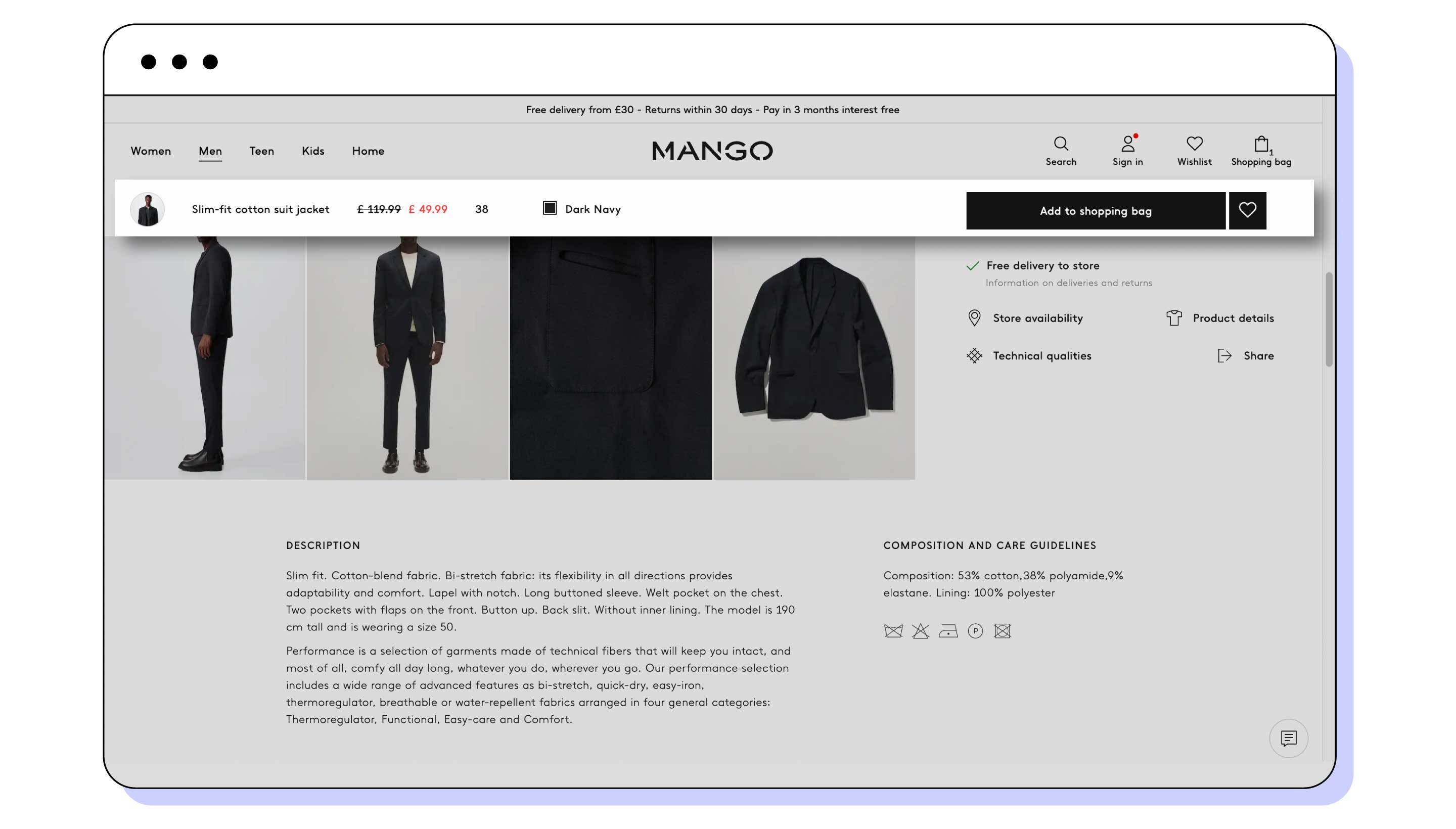Screen dimensions: 1456x829
Task: Click the Product details shirt icon
Action: pos(1173,318)
